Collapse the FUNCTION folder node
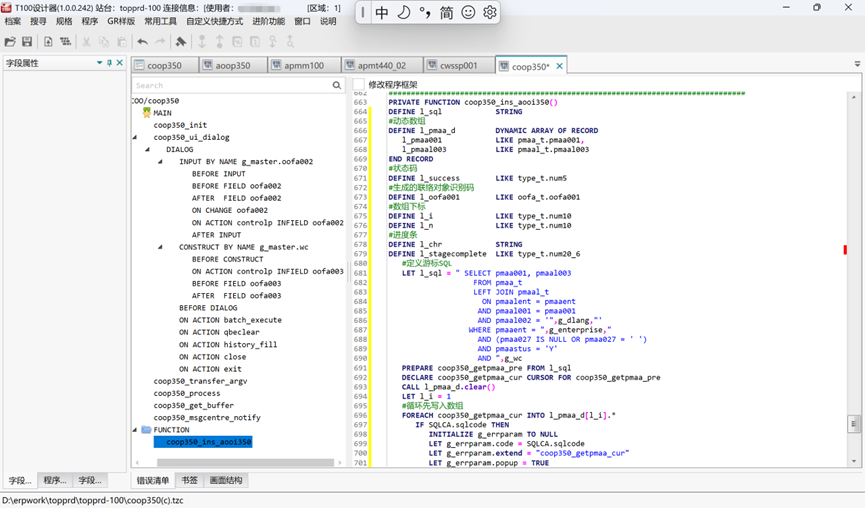The image size is (865, 508). tap(135, 430)
